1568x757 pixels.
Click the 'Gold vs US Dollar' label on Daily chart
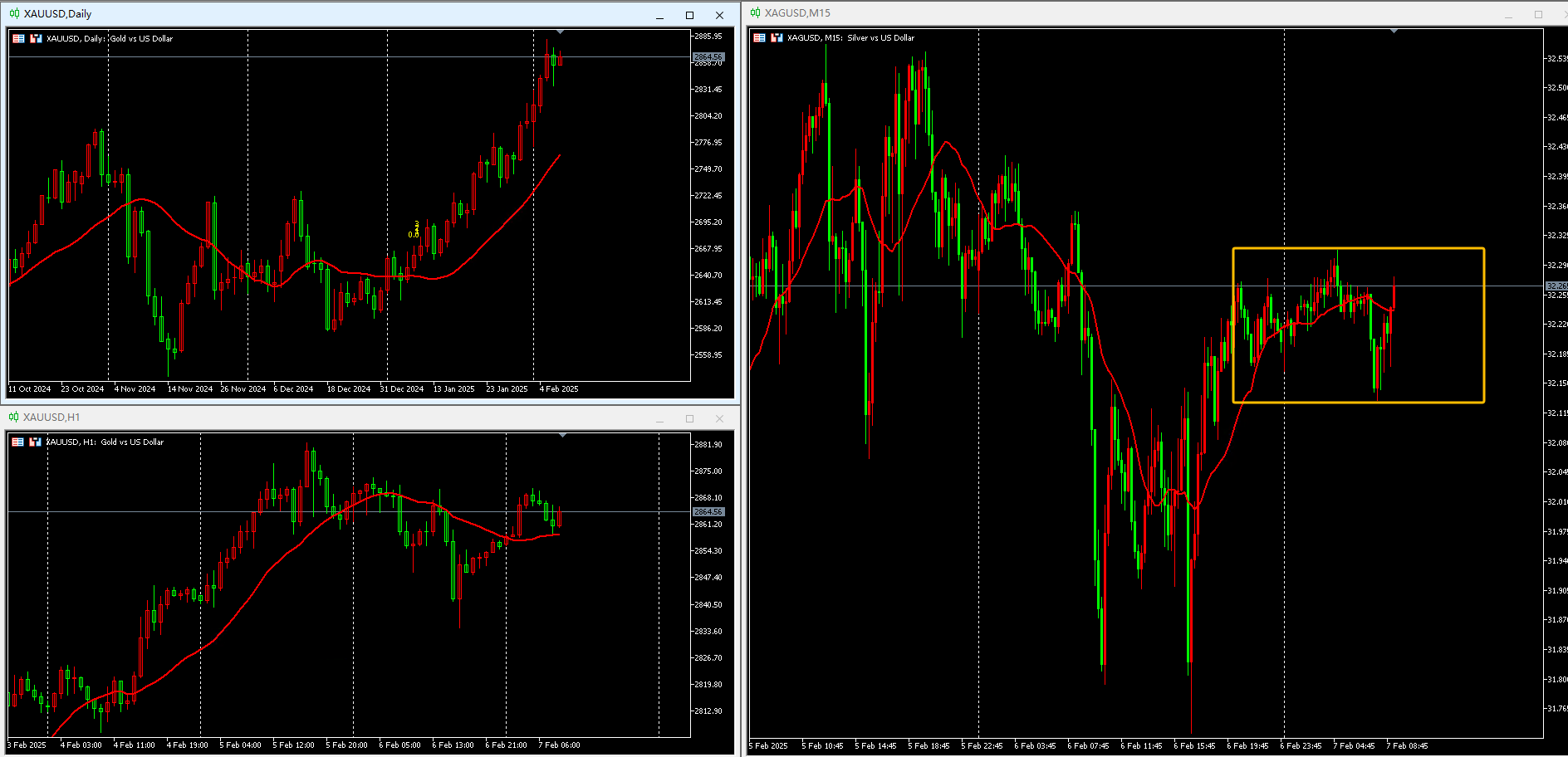tap(141, 38)
